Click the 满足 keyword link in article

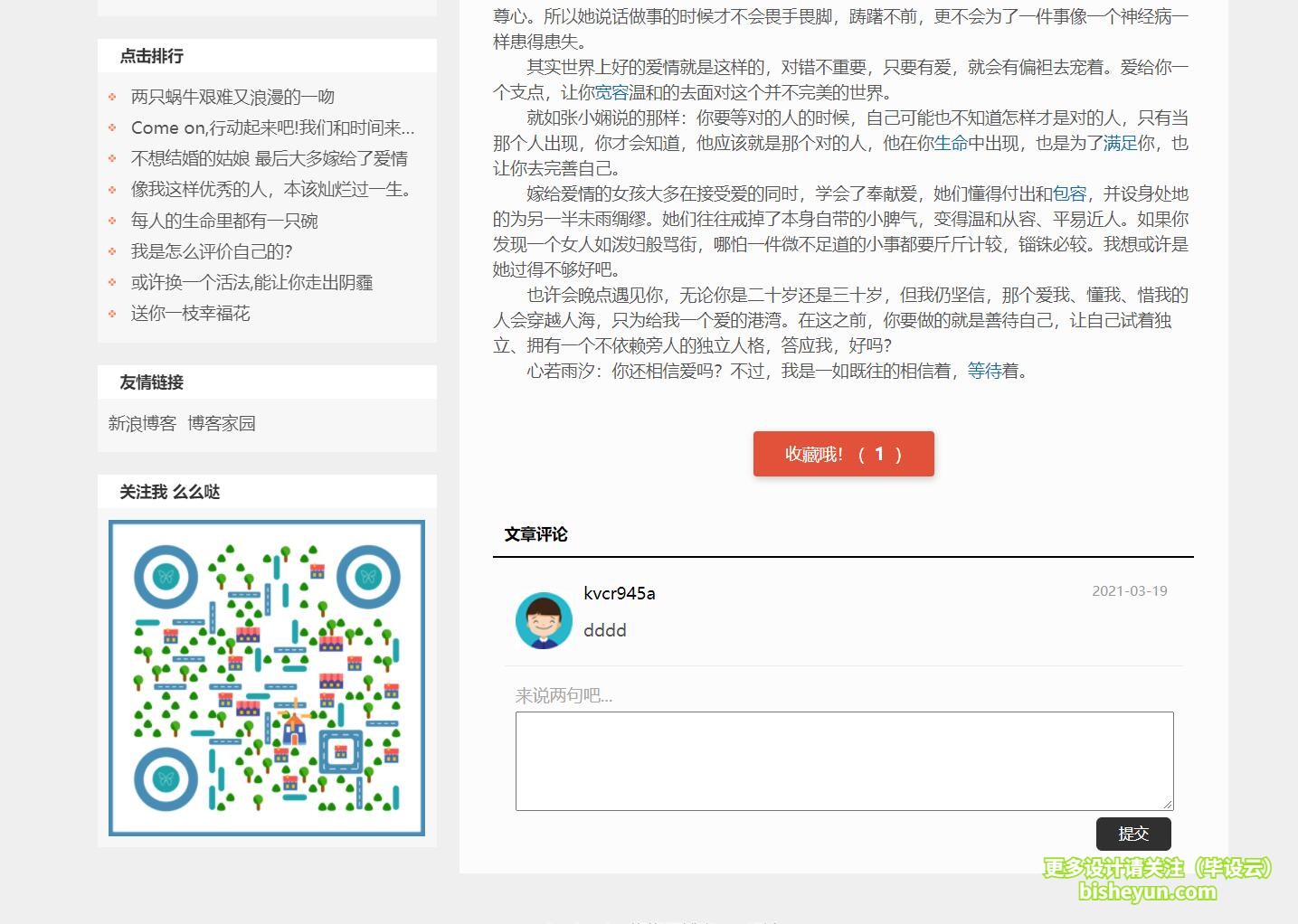click(1121, 143)
